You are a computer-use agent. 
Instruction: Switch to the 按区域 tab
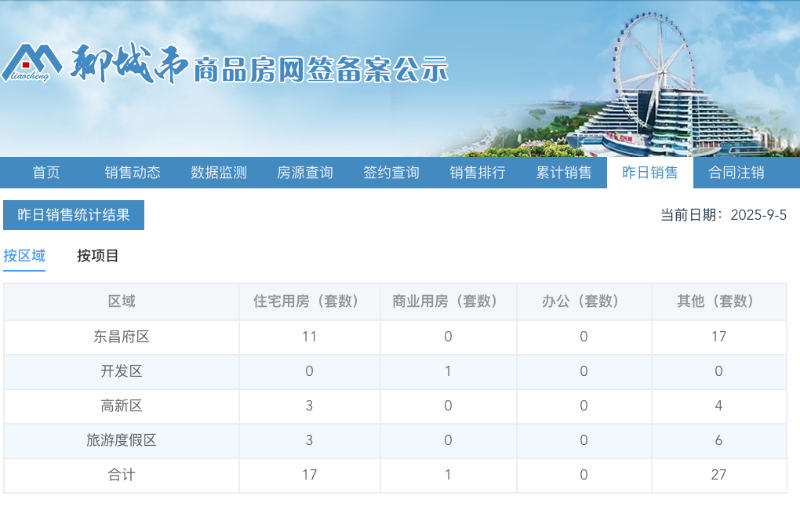tap(24, 256)
